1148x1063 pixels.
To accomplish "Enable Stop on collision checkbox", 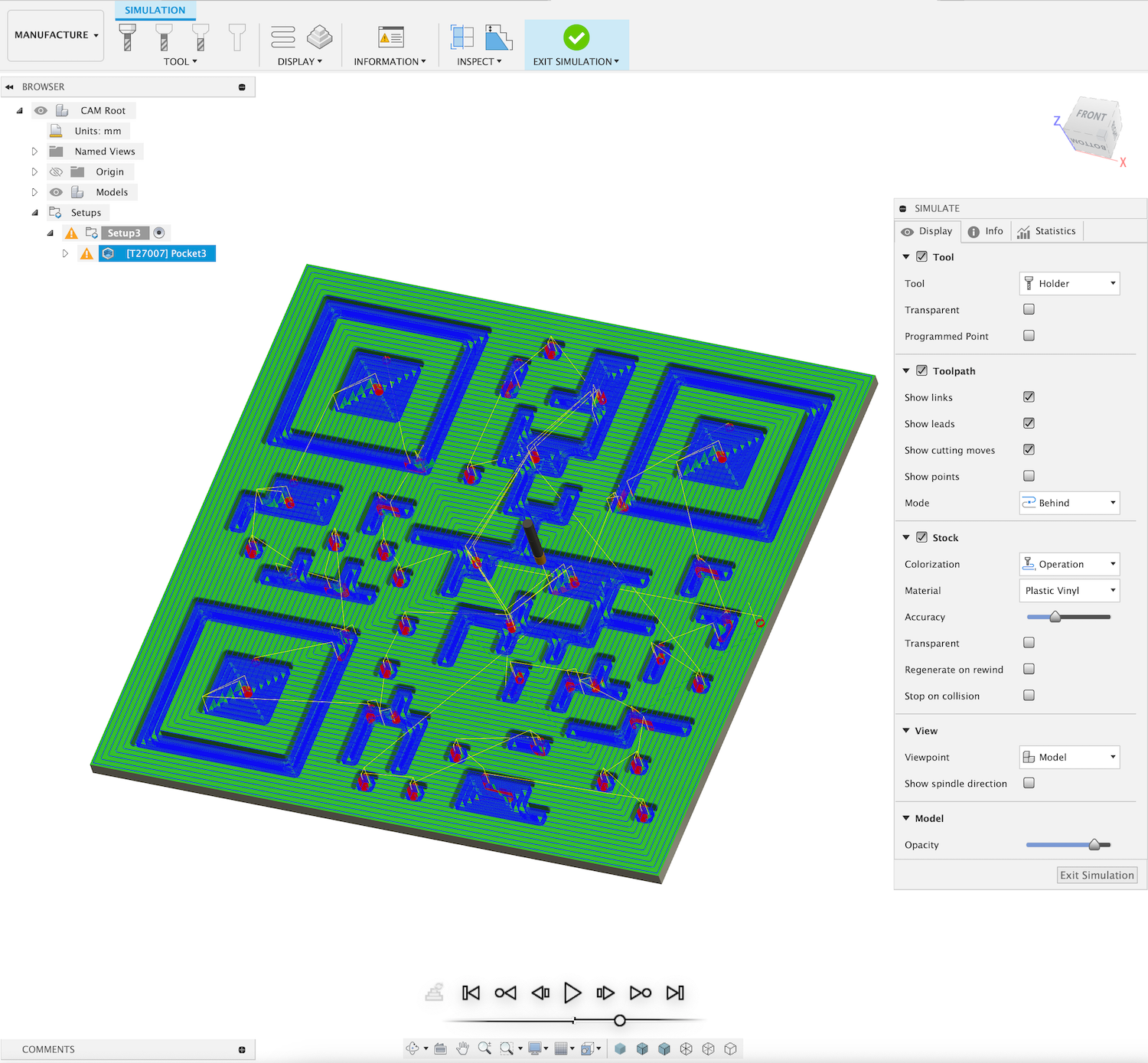I will [x=1029, y=695].
